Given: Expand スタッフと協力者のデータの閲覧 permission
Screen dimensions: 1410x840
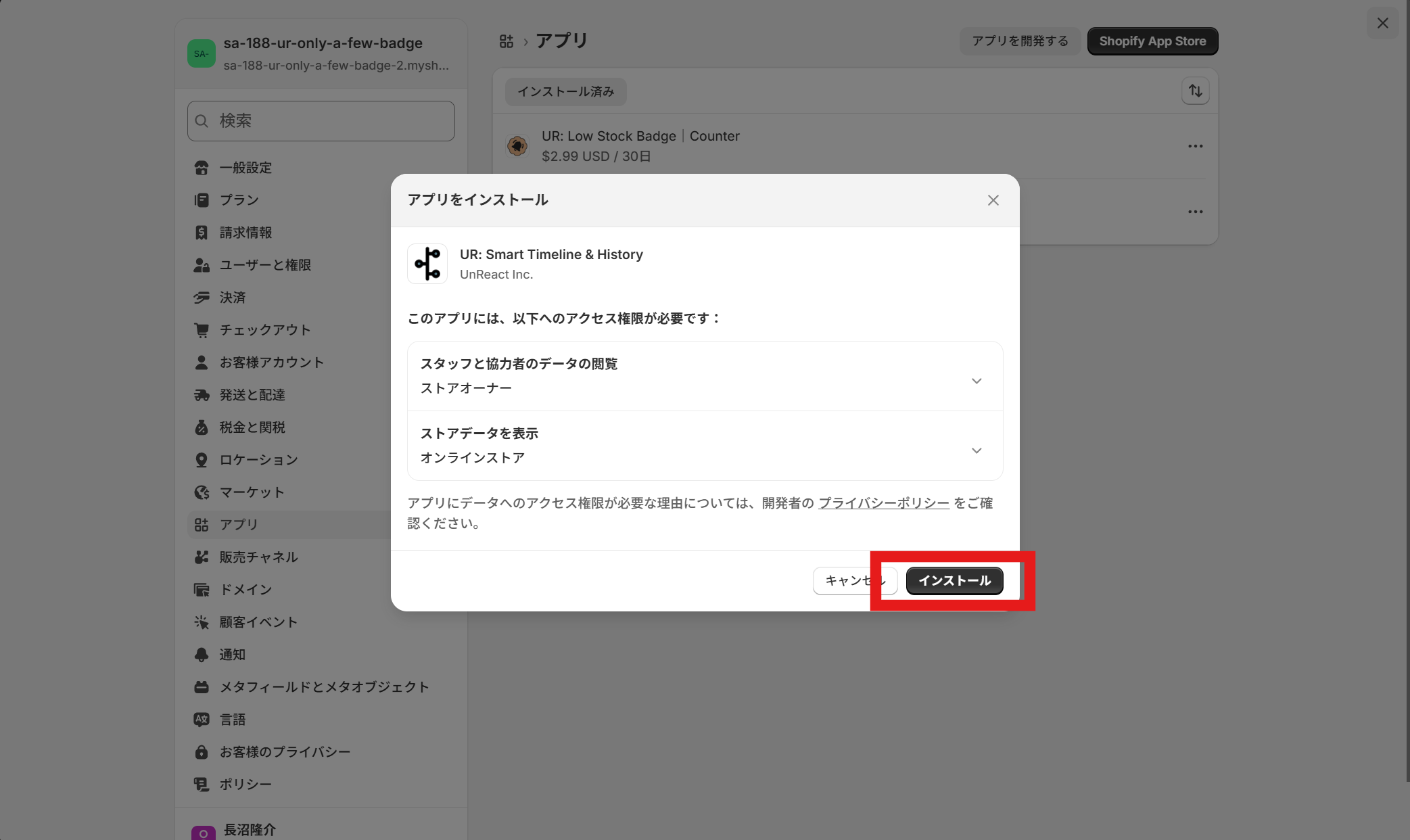Looking at the screenshot, I should click(x=705, y=376).
